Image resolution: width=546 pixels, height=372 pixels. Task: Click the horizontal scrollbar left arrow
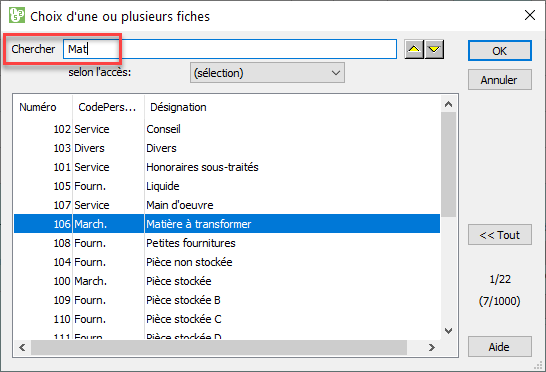(x=22, y=347)
